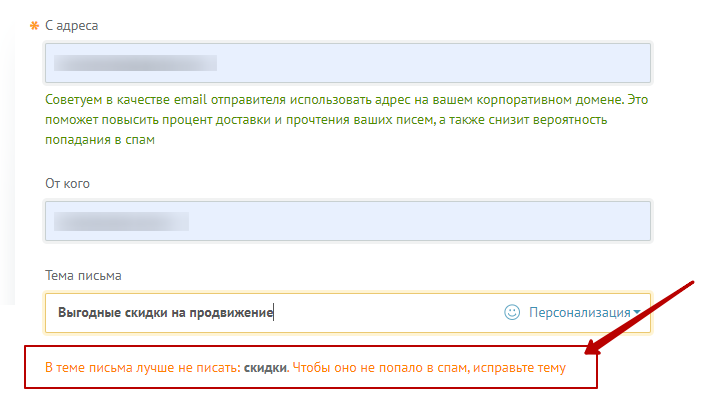Click the С адреса field label

coord(71,26)
